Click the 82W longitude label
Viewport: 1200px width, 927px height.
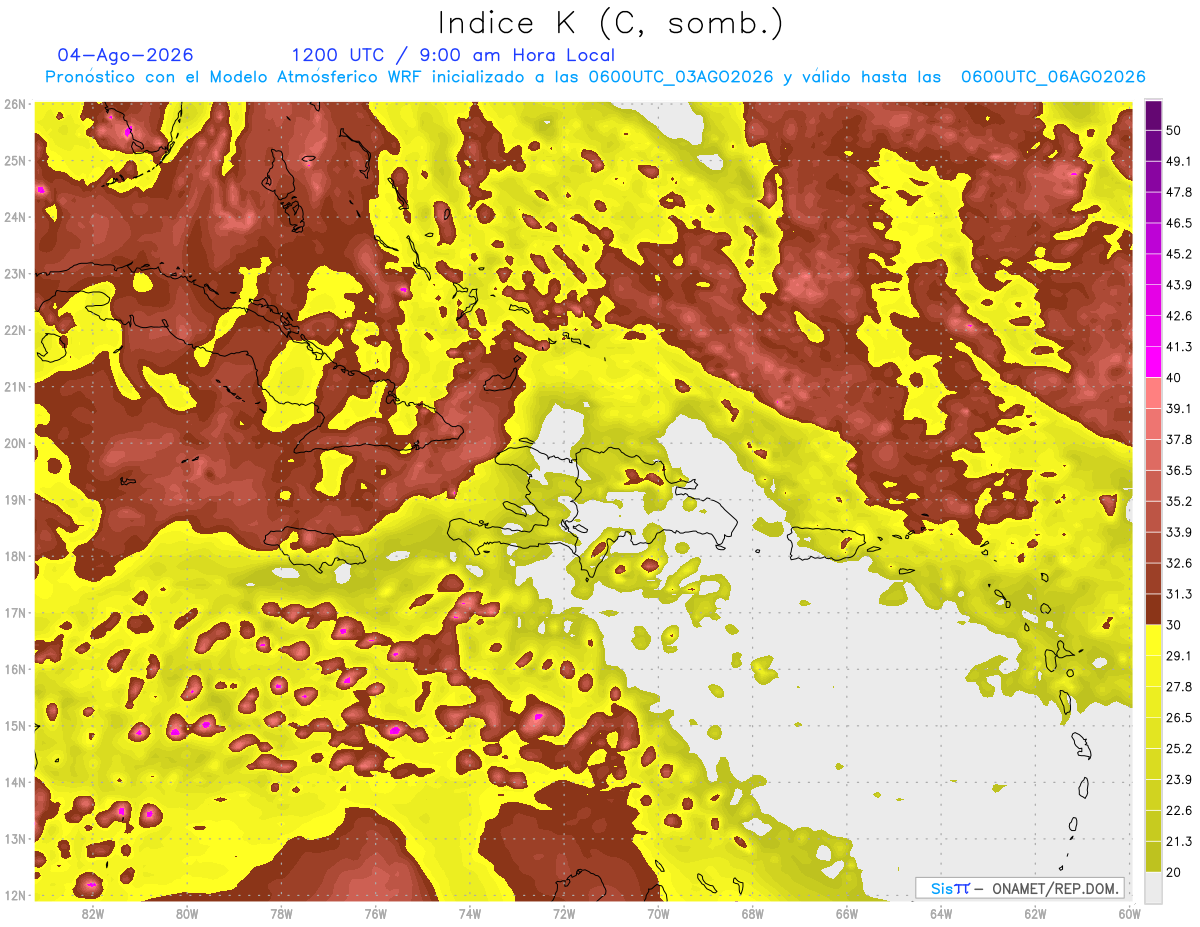(93, 913)
